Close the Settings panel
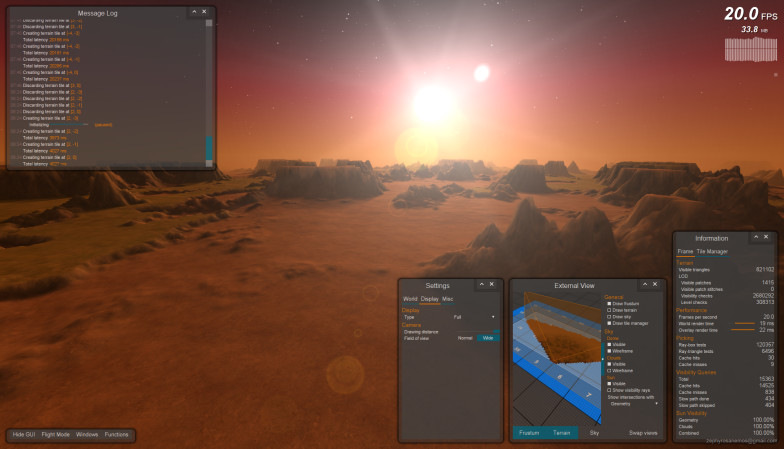 pyautogui.click(x=493, y=285)
